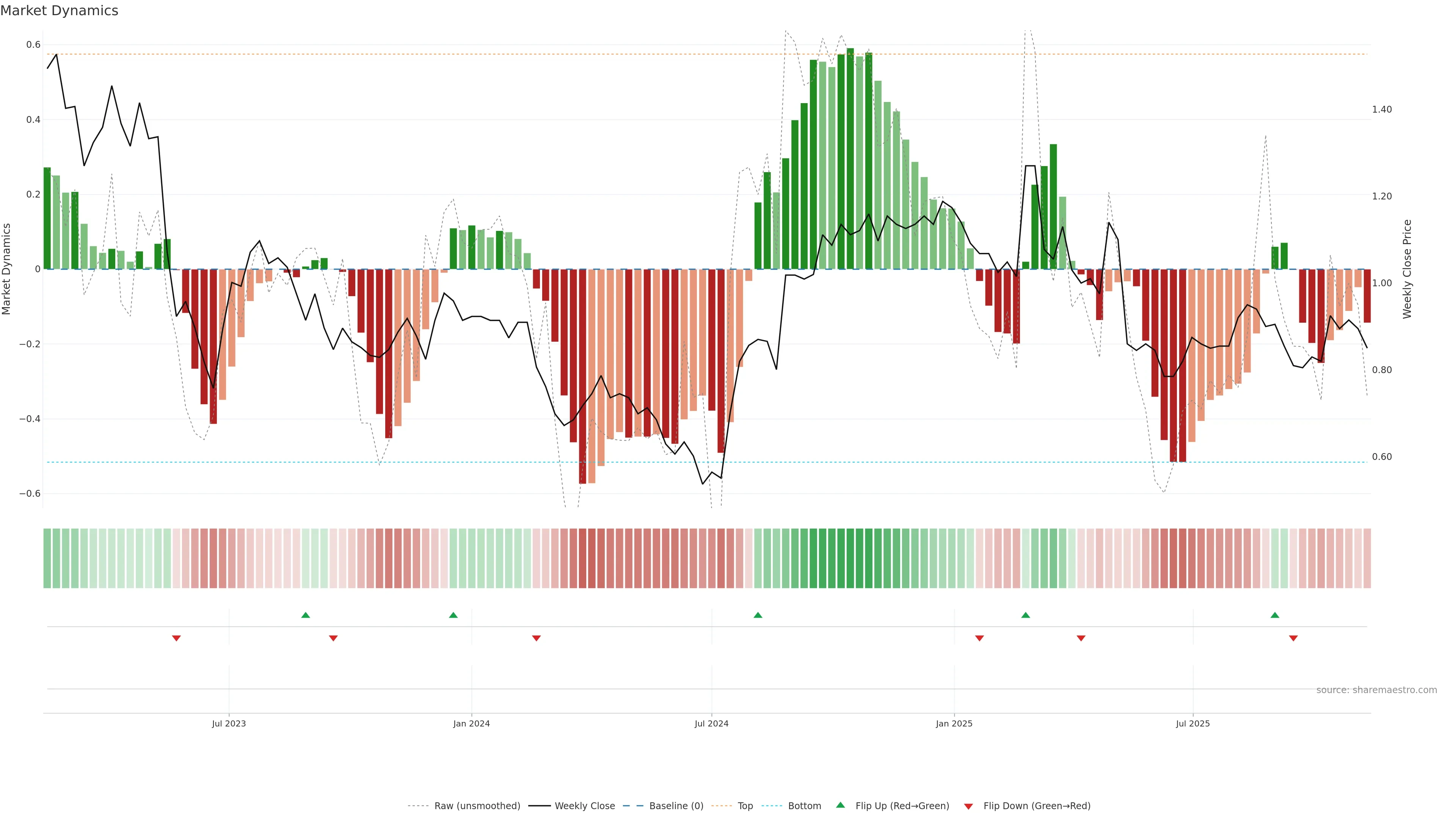1456x819 pixels.
Task: Click the green flip-up marker after Jul 2024
Action: (758, 615)
